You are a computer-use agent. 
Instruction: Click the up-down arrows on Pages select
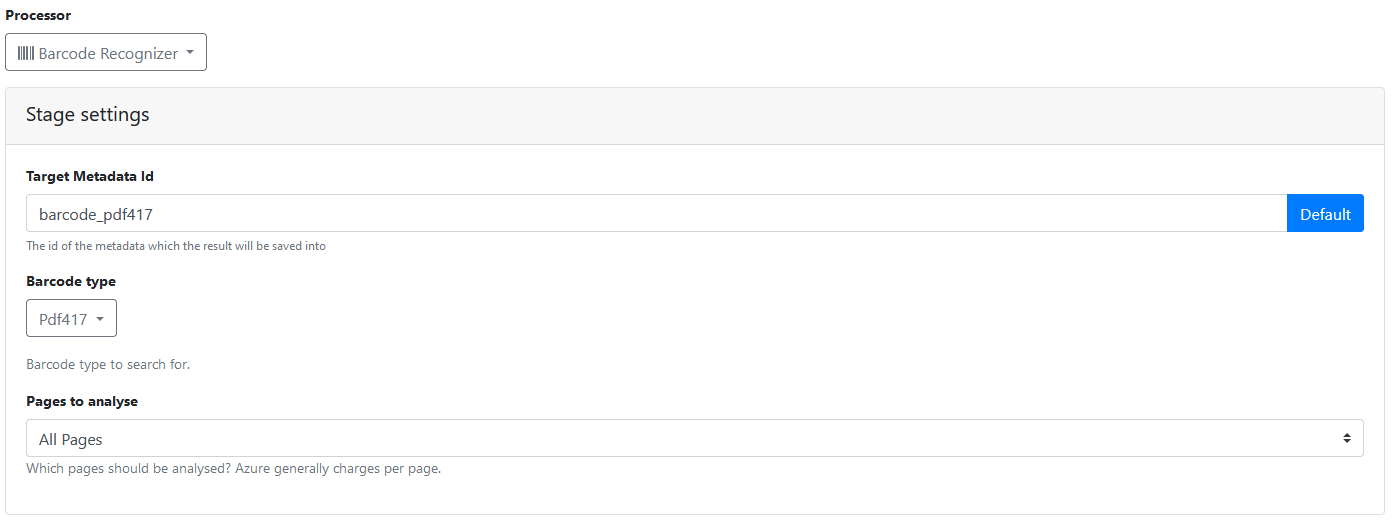pyautogui.click(x=1346, y=438)
